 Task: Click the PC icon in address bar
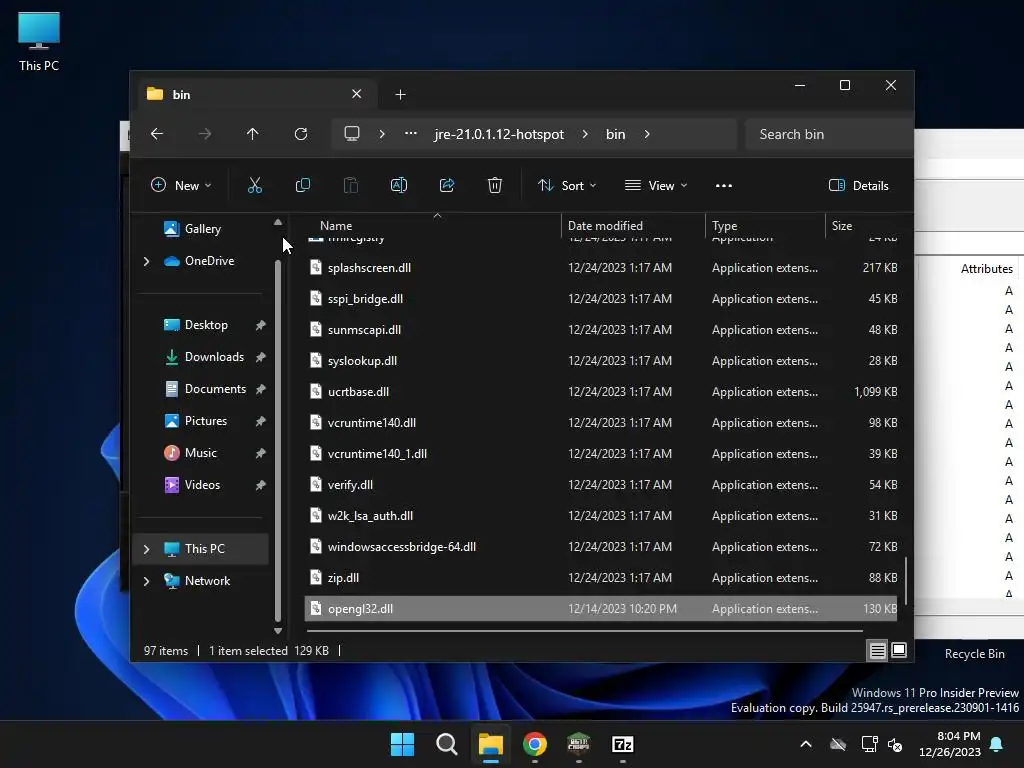point(352,134)
